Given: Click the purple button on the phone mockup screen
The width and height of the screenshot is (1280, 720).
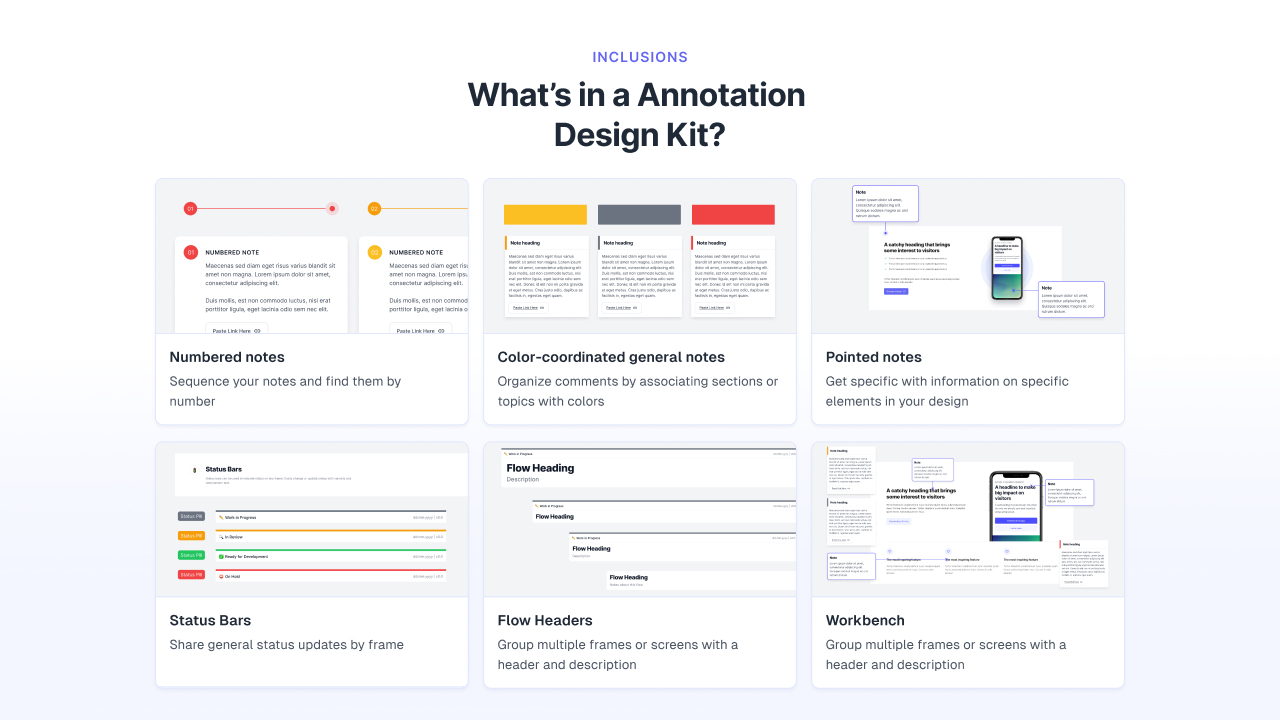Looking at the screenshot, I should coord(1007,265).
